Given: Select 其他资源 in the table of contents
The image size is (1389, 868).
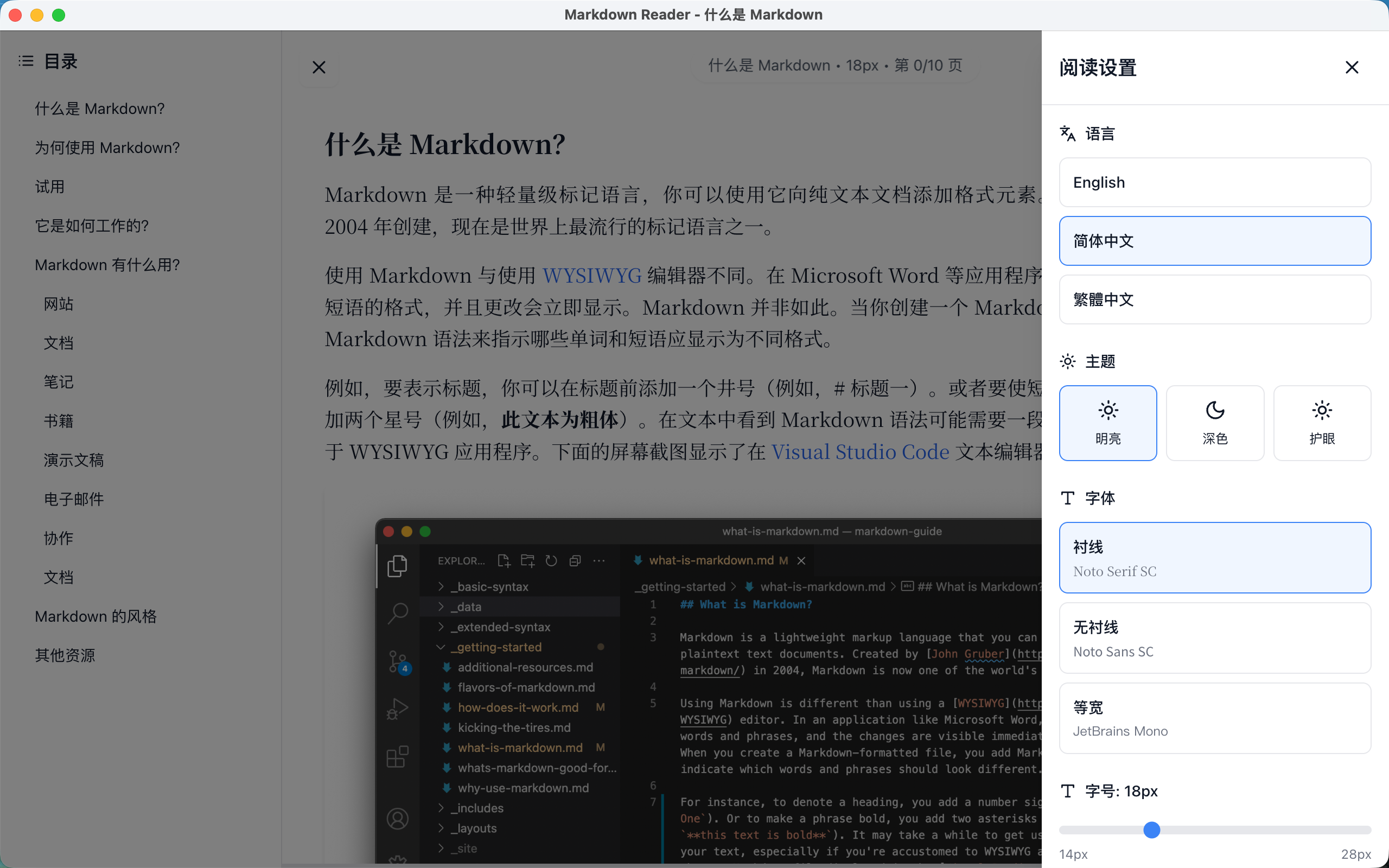Looking at the screenshot, I should (65, 655).
